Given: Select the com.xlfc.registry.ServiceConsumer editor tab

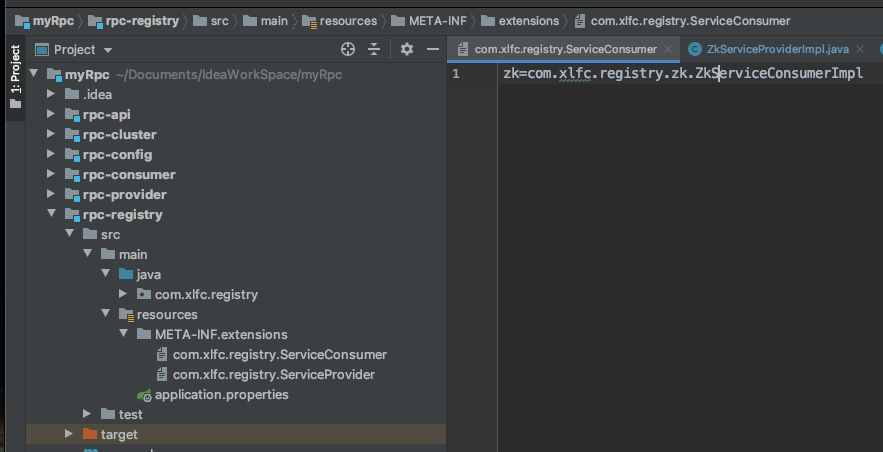Looking at the screenshot, I should [565, 50].
